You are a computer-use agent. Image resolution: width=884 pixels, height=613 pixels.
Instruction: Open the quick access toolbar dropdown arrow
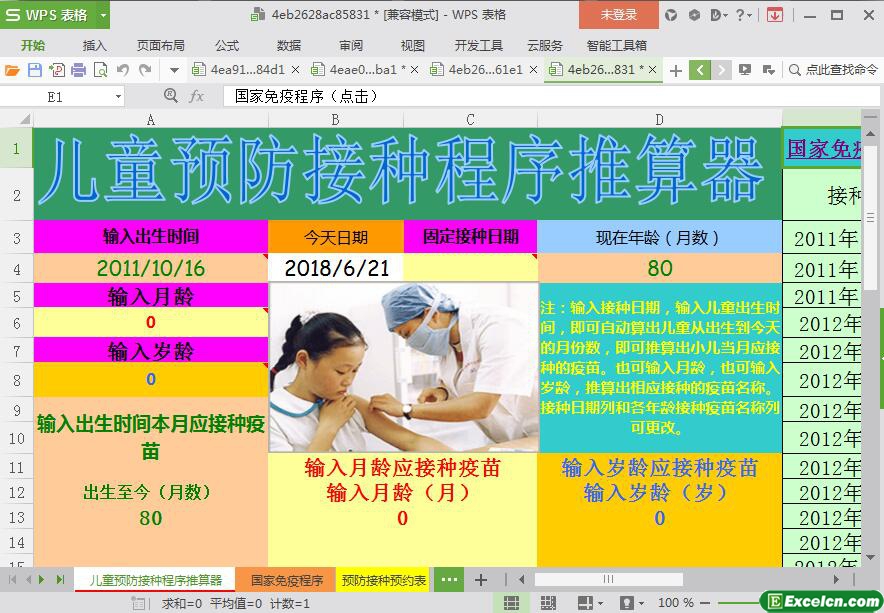coord(174,70)
